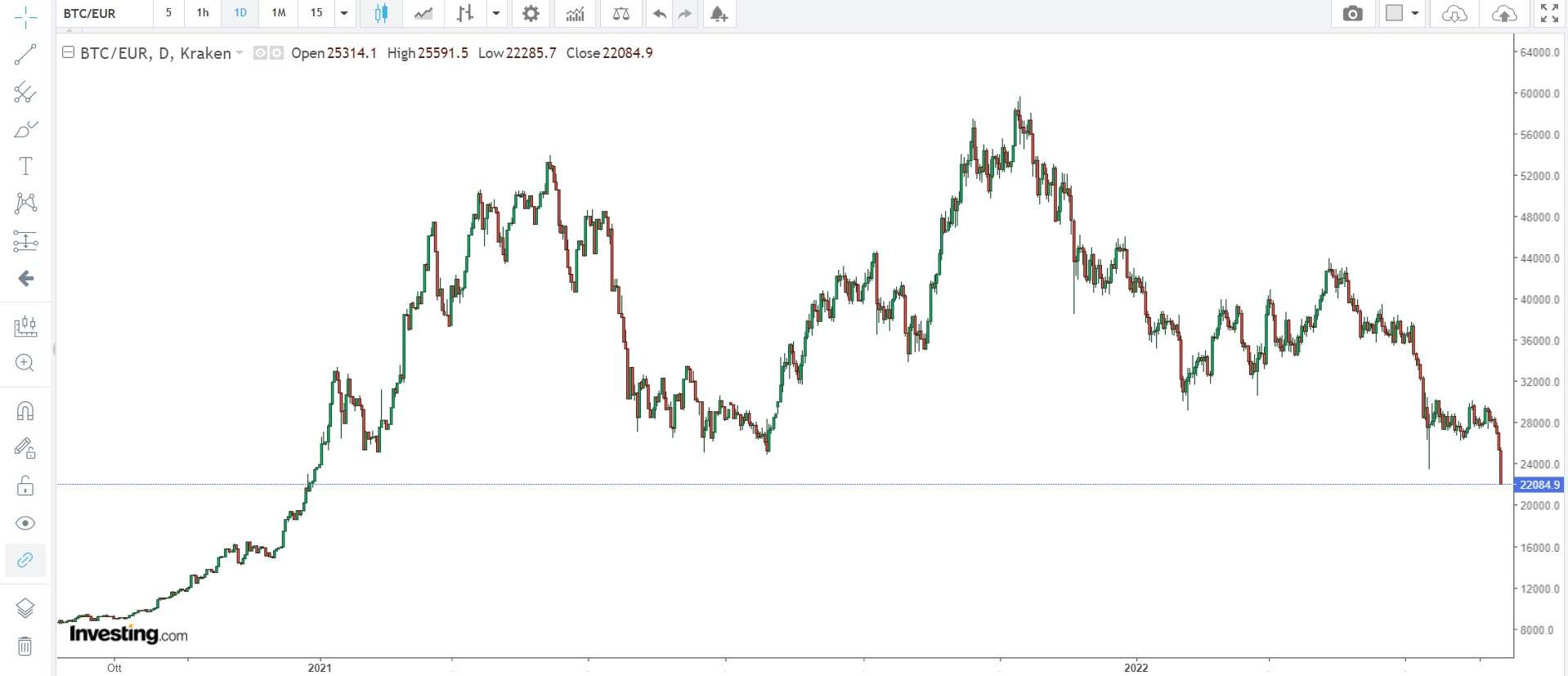Hide all drawings with the eye icon
The height and width of the screenshot is (676, 1568).
coord(25,523)
